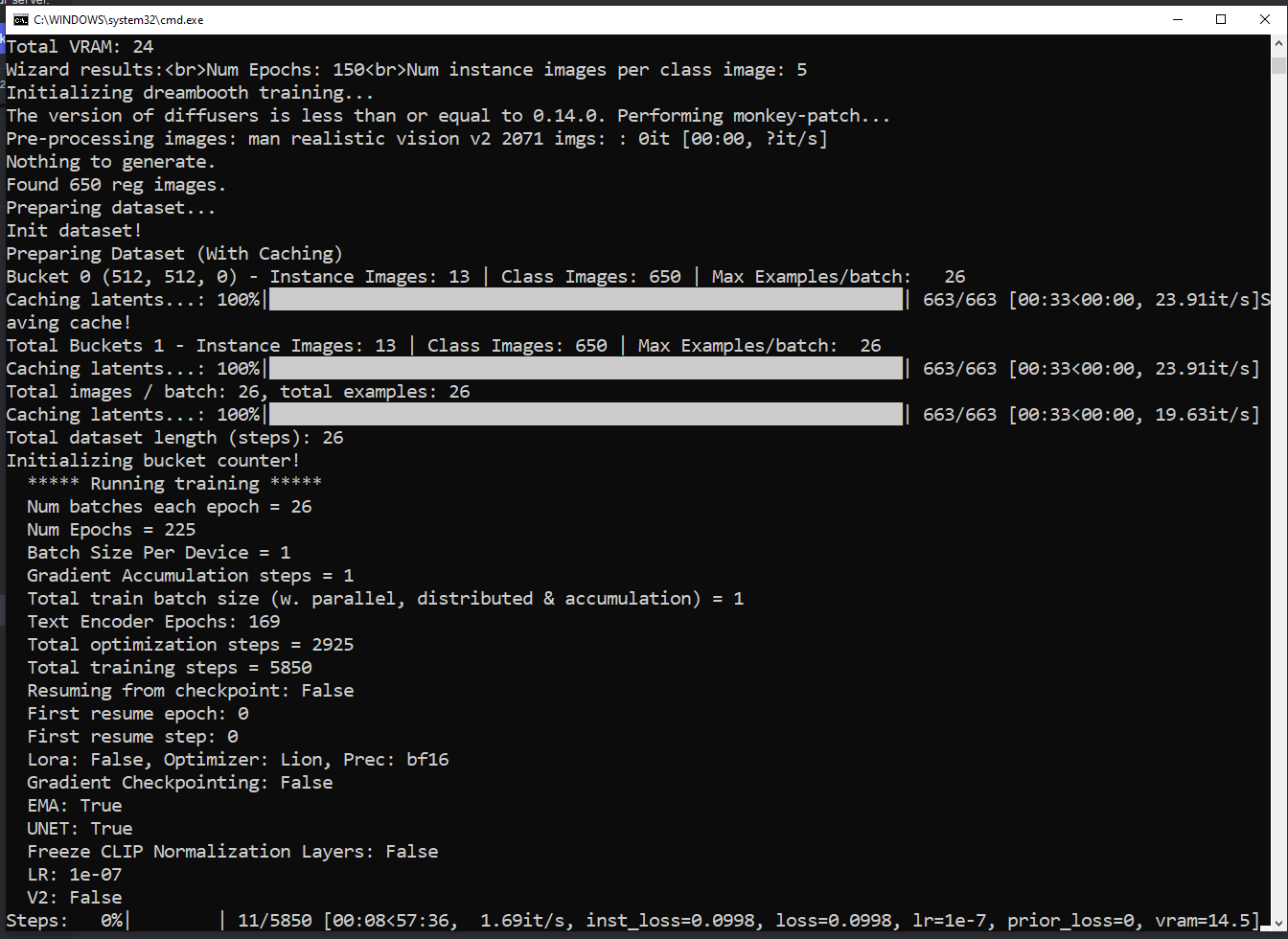The width and height of the screenshot is (1288, 939).
Task: Click 'Preparing Dataset (With Caching)' text
Action: click(x=174, y=254)
